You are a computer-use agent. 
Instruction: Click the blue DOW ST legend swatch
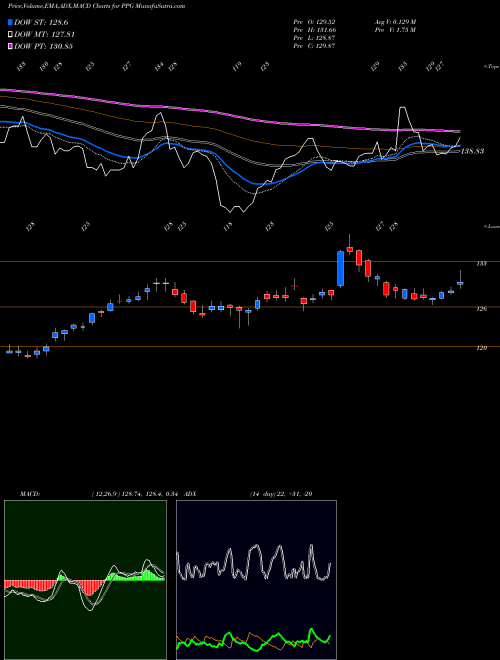click(10, 22)
